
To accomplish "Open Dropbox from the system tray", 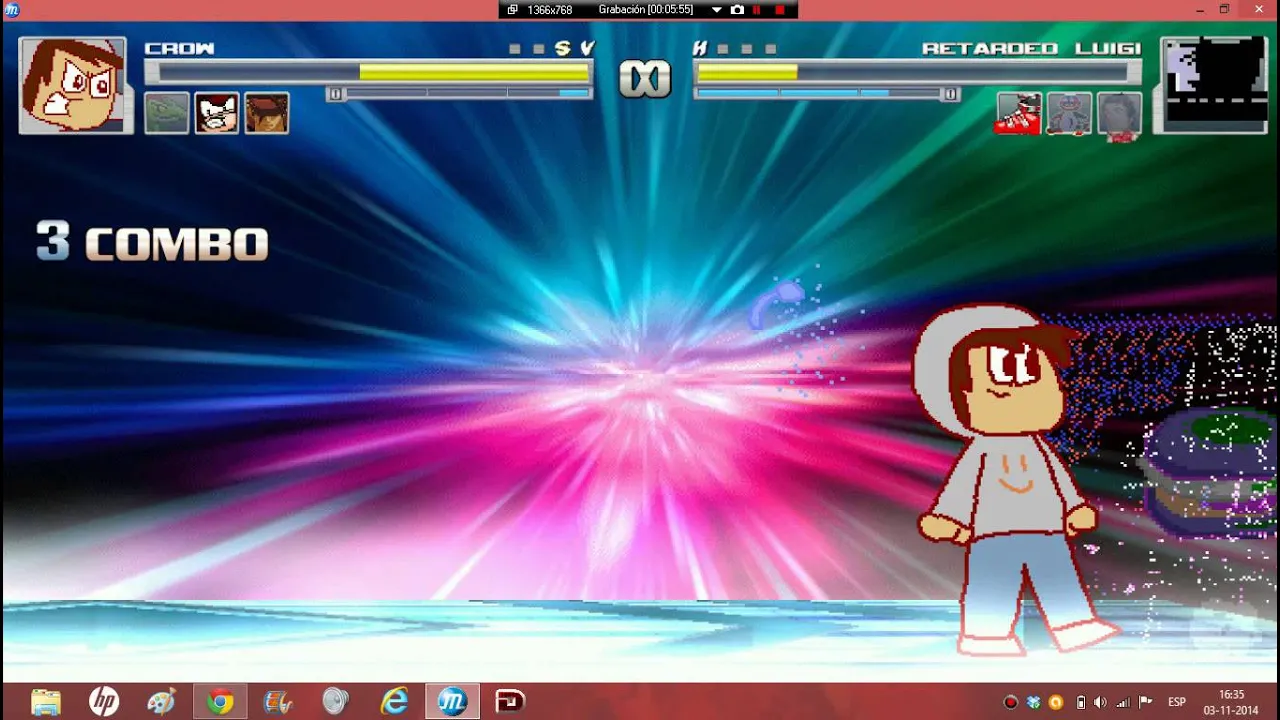I will coord(1033,702).
